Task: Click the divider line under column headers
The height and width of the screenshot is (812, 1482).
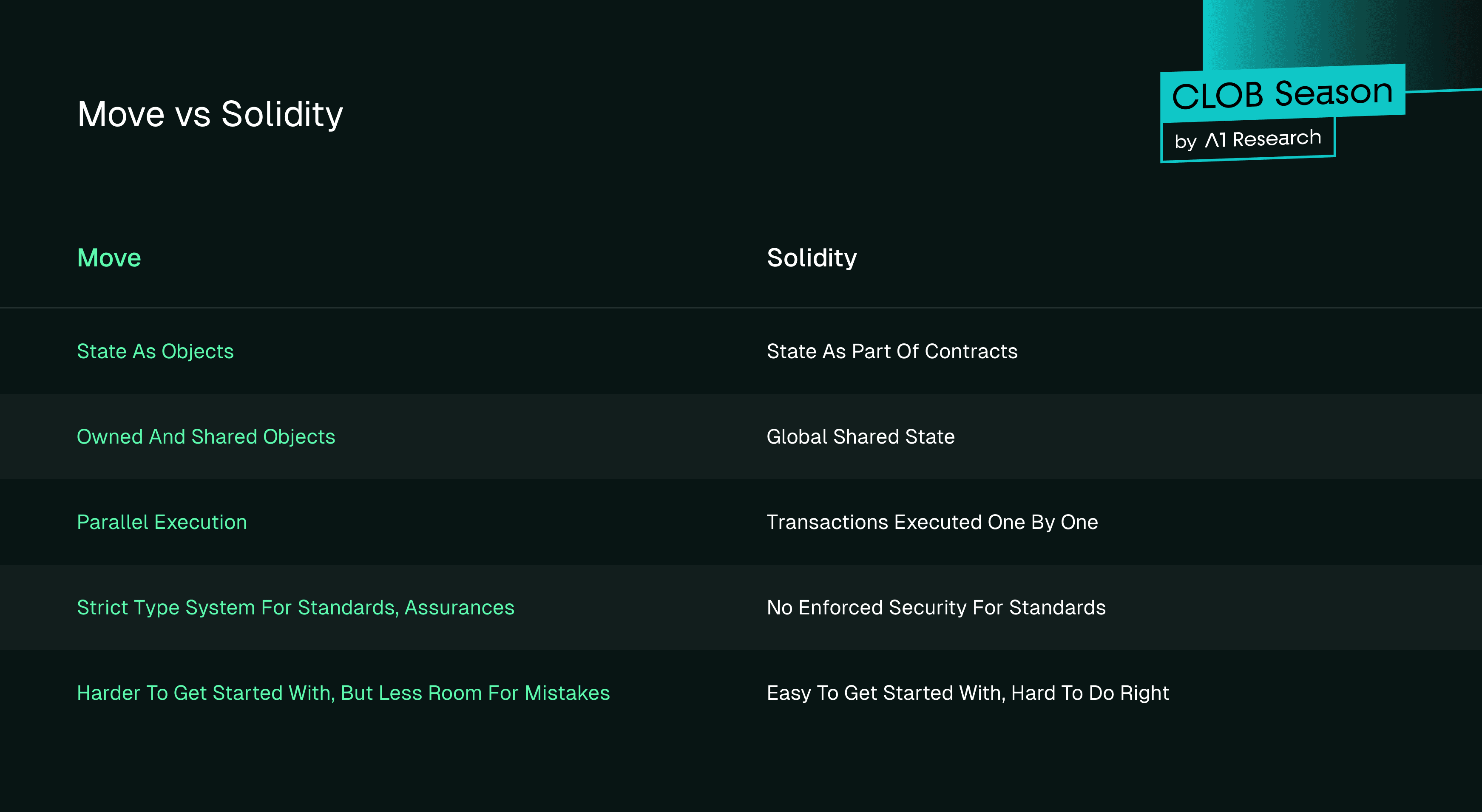Action: coord(741,308)
